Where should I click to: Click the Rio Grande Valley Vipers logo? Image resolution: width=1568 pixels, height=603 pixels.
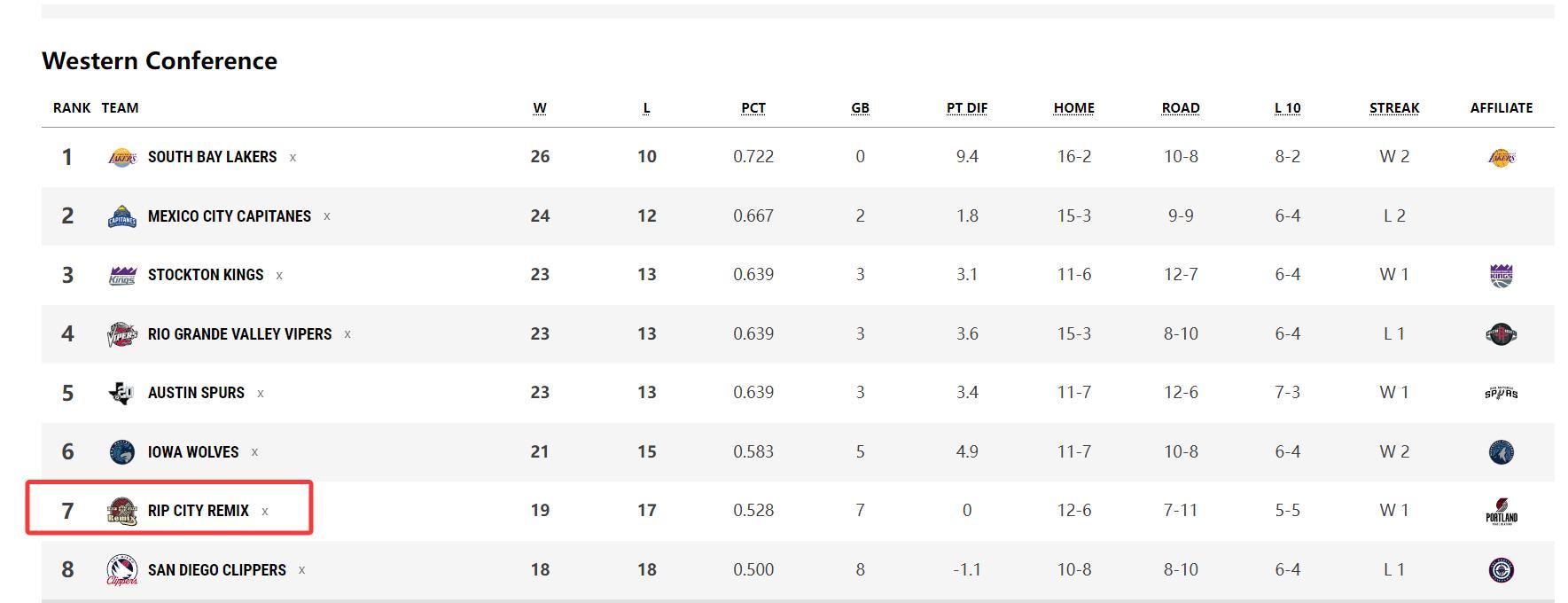tap(122, 334)
